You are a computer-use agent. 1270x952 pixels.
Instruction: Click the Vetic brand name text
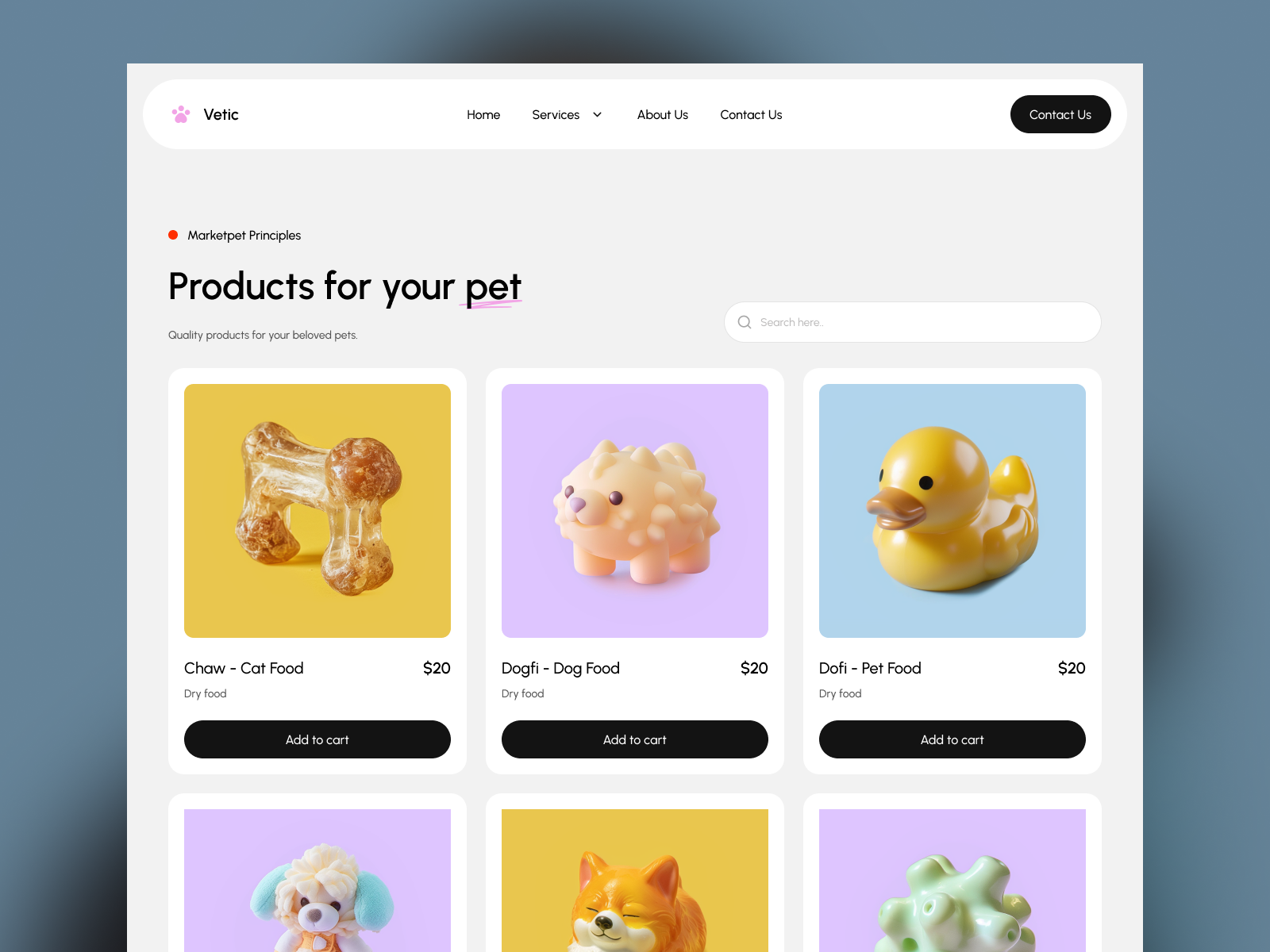(x=221, y=114)
